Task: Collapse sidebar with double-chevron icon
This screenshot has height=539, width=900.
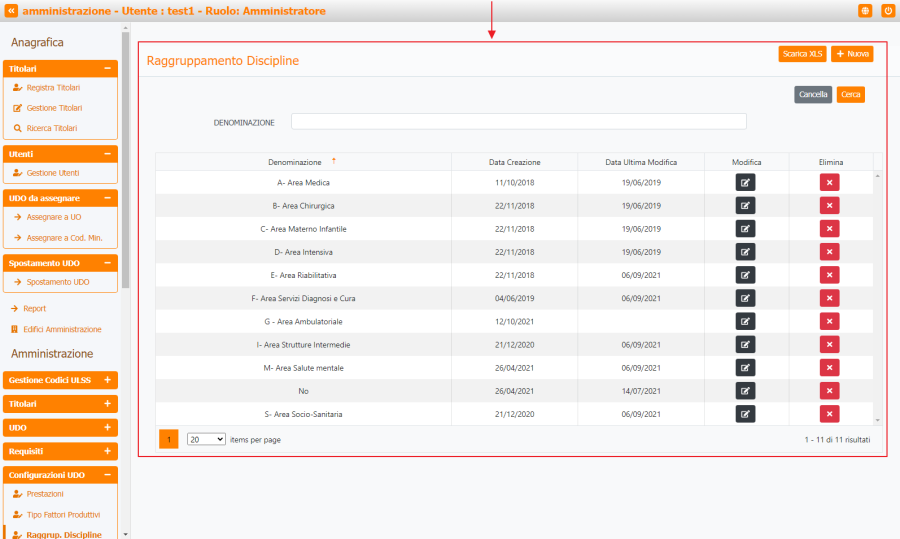Action: tap(11, 10)
